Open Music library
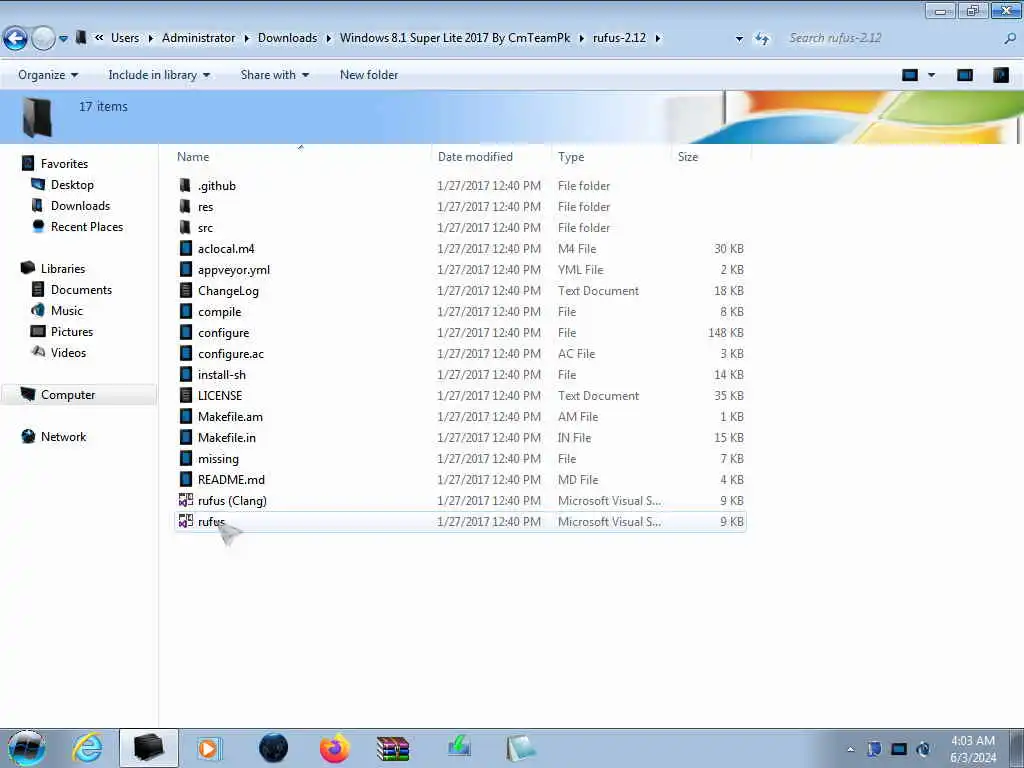This screenshot has width=1024, height=768. click(67, 310)
